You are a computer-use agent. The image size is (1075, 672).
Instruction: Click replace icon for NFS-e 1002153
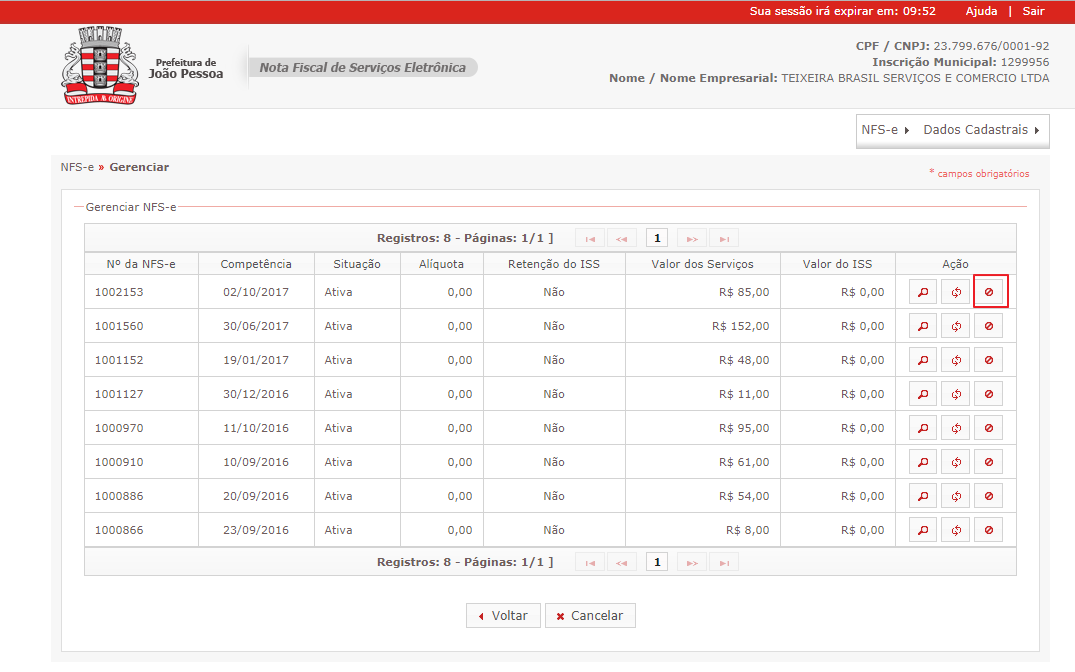(x=956, y=292)
